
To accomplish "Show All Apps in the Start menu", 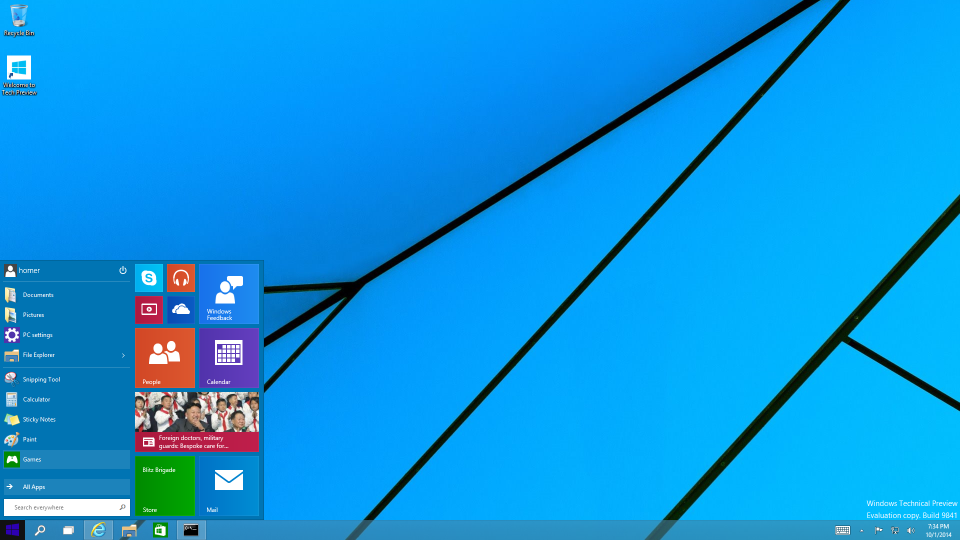I will pos(67,487).
